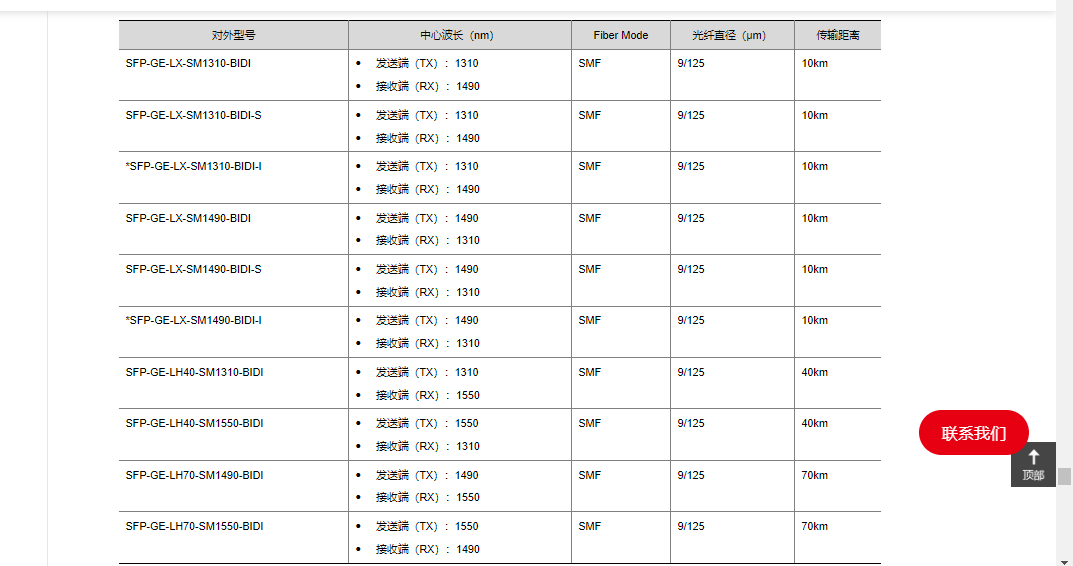The width and height of the screenshot is (1073, 566).
Task: Select model name SFP-GE-LH40-SM1550-BIDI
Action: pos(194,423)
